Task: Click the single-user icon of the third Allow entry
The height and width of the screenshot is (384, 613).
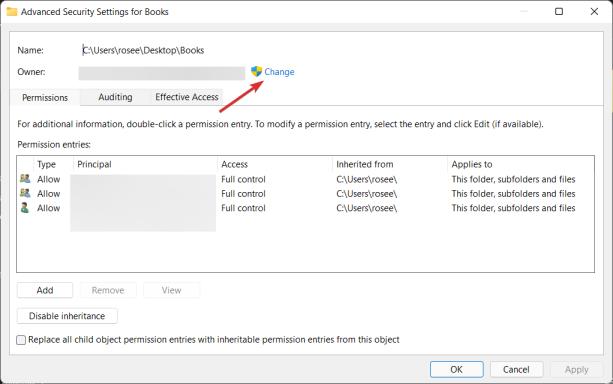Action: 25,208
